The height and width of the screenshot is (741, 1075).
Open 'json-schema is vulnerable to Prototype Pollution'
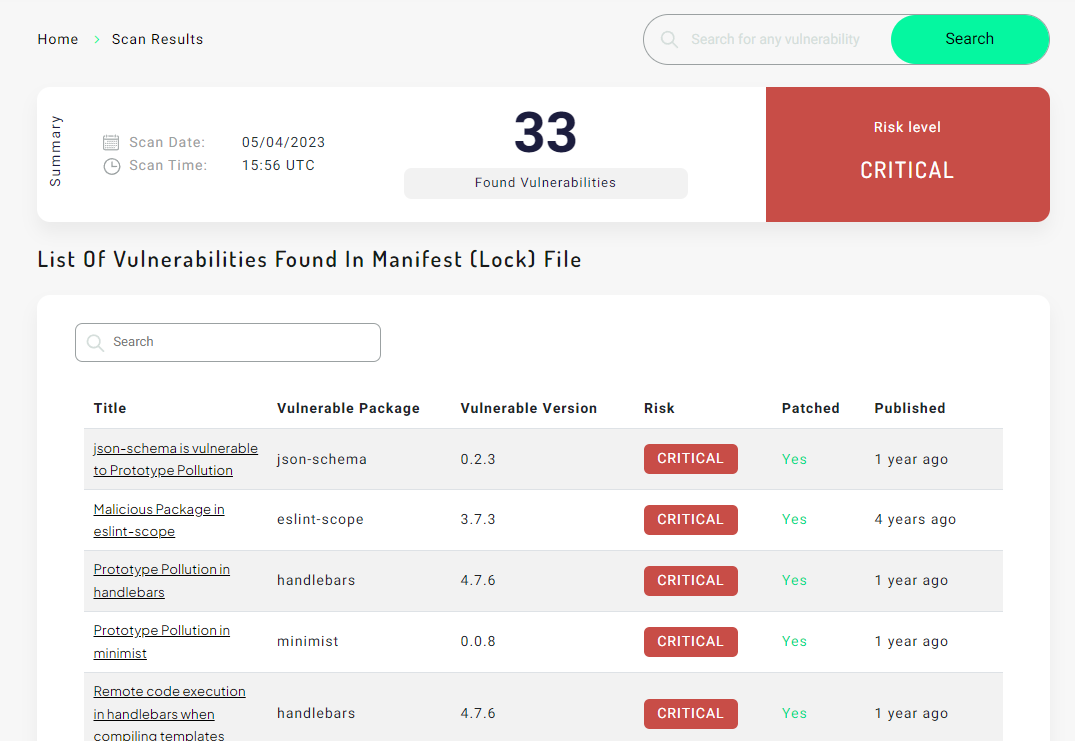(175, 459)
